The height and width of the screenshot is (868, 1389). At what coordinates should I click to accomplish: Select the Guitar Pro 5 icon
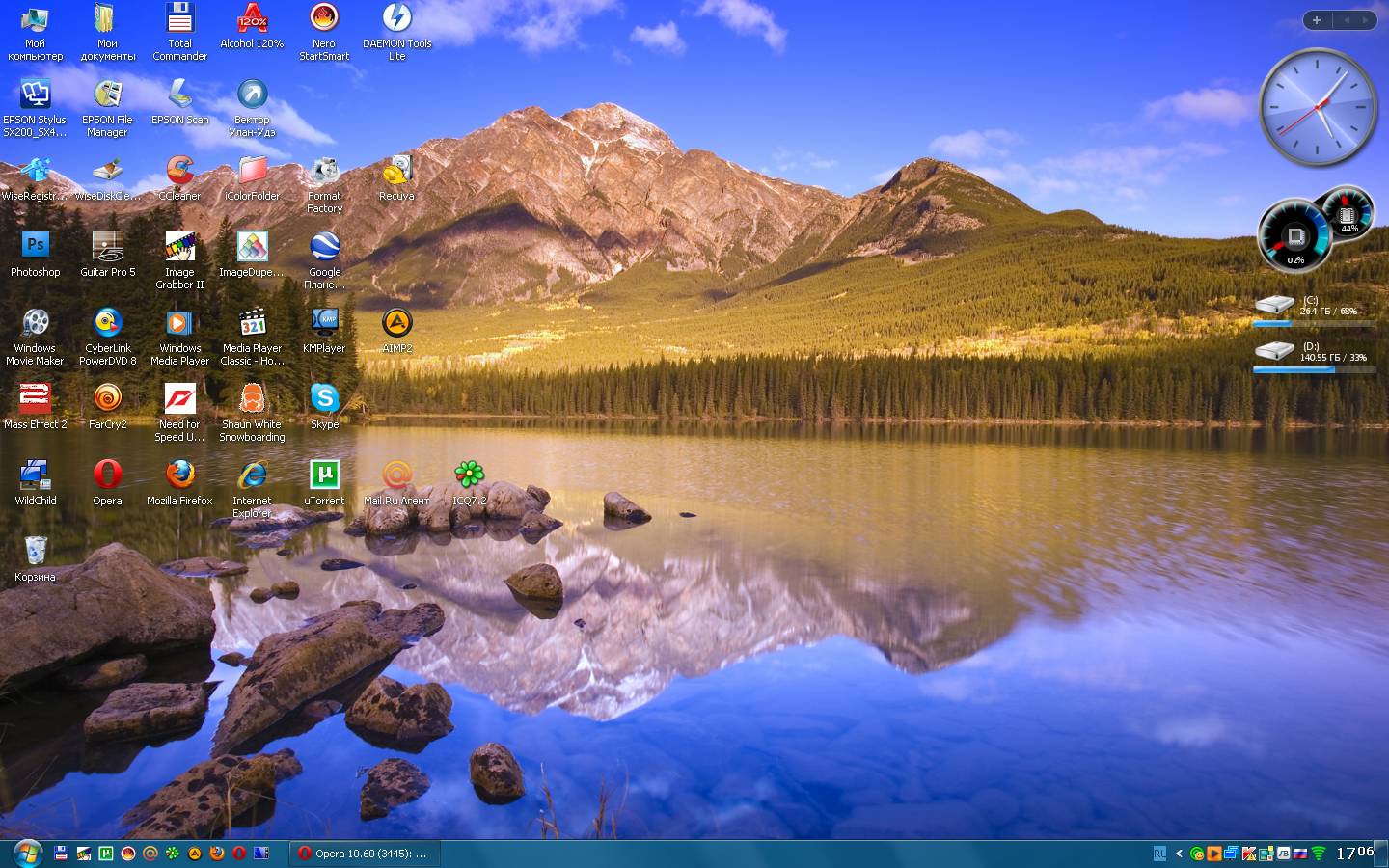(107, 247)
